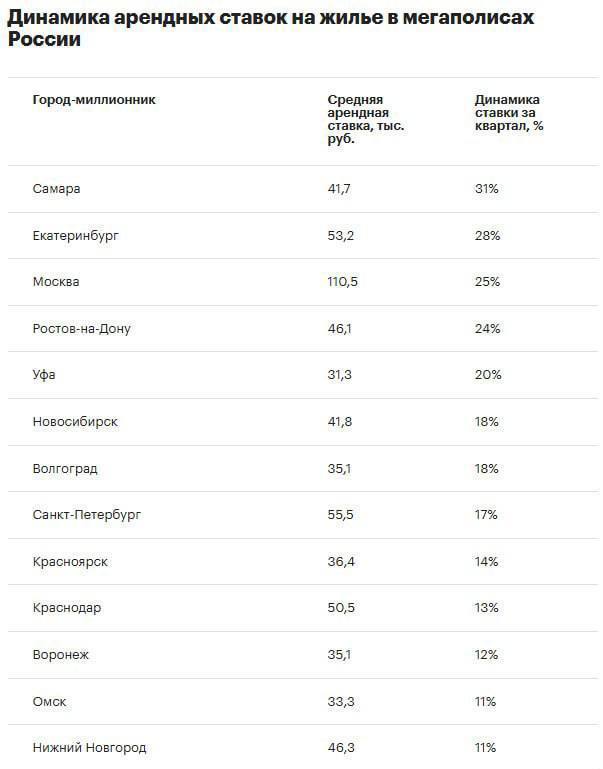Click Омск average rent 33,3
Viewport: 603px width, 769px height.
click(341, 702)
